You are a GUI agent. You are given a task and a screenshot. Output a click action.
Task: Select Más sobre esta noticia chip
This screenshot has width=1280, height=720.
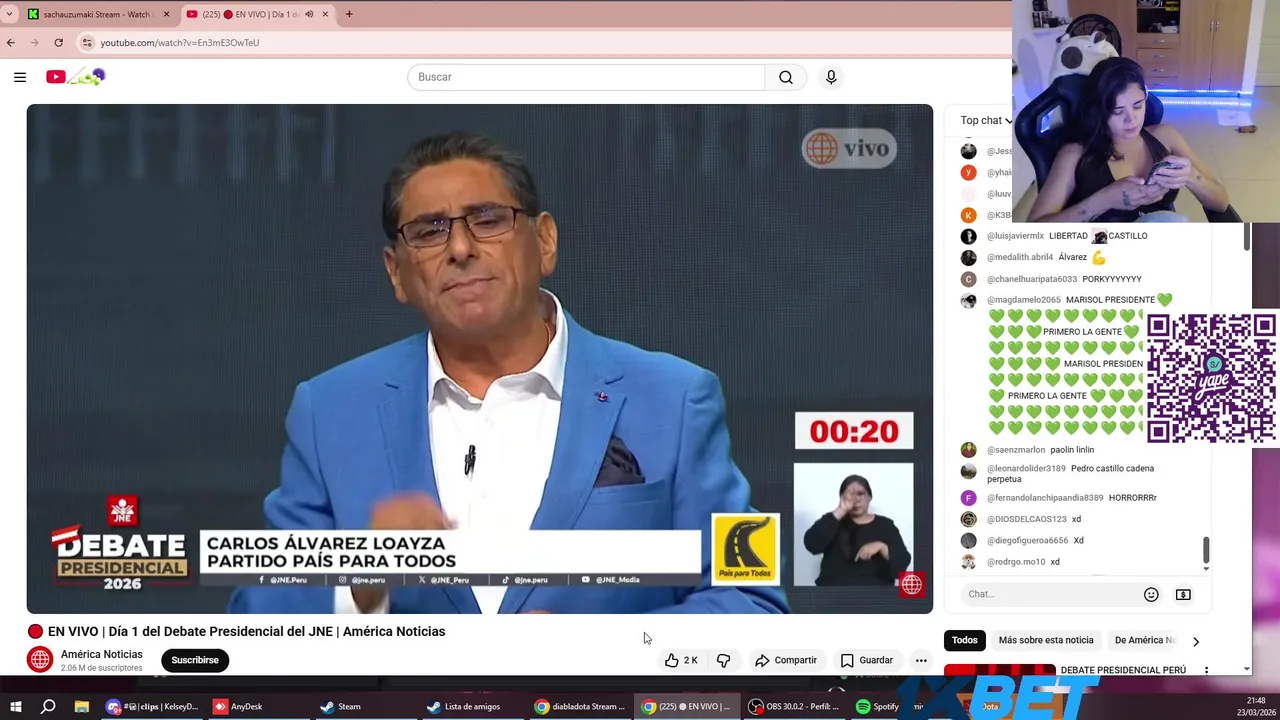[1046, 640]
